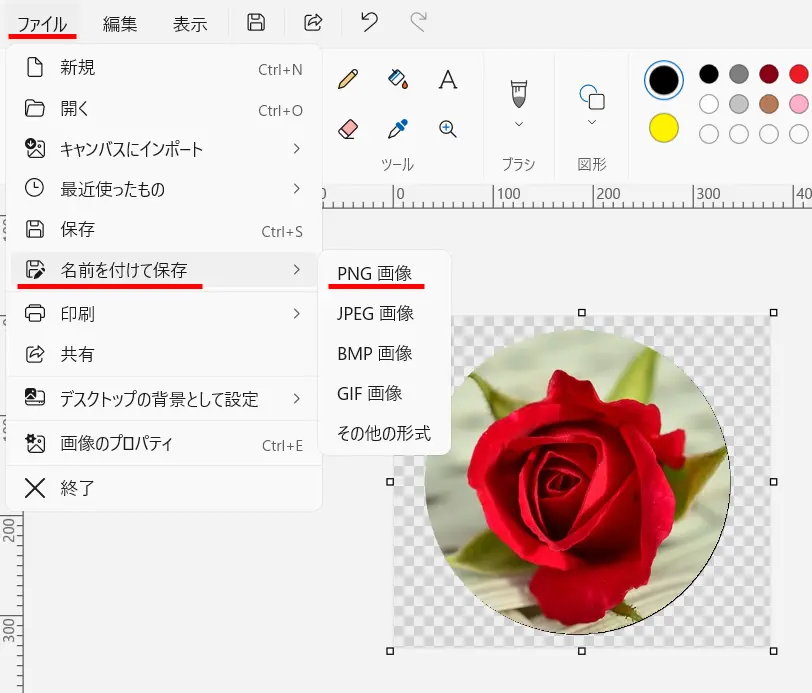
Task: Click the ツール group label
Action: tap(397, 165)
